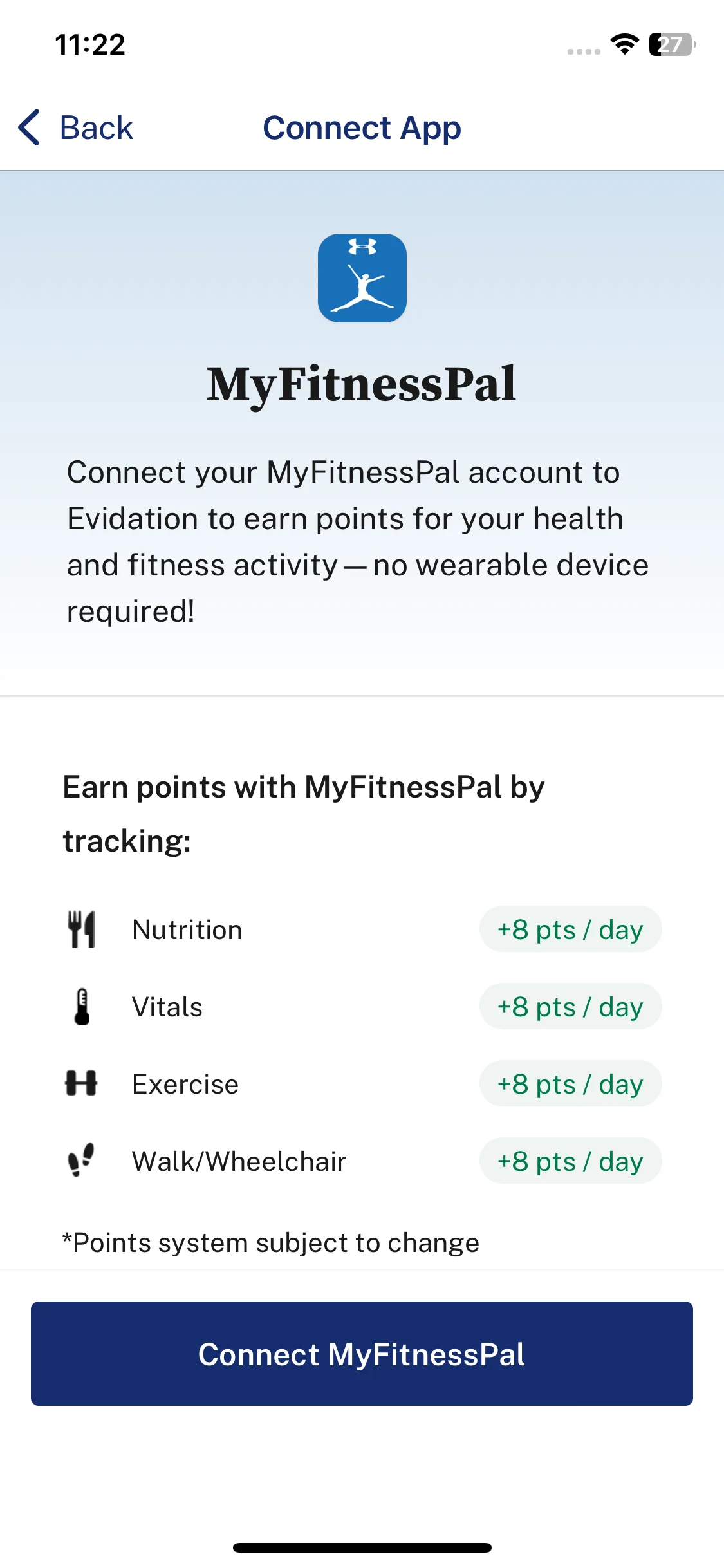Tap the Walk/Wheelchair footsteps icon
Image resolution: width=724 pixels, height=1568 pixels.
(x=81, y=1160)
